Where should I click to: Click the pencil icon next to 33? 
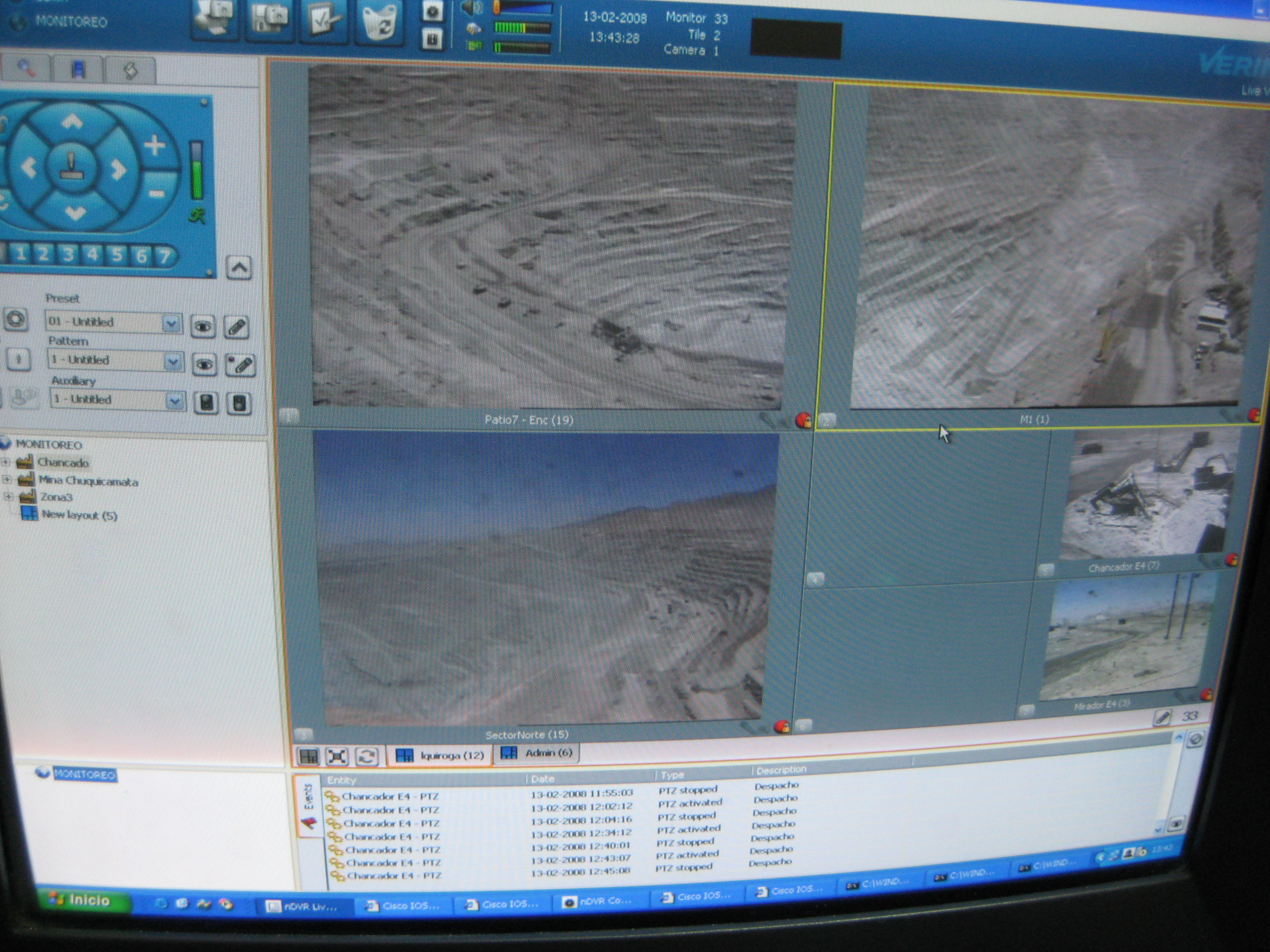click(x=1162, y=718)
